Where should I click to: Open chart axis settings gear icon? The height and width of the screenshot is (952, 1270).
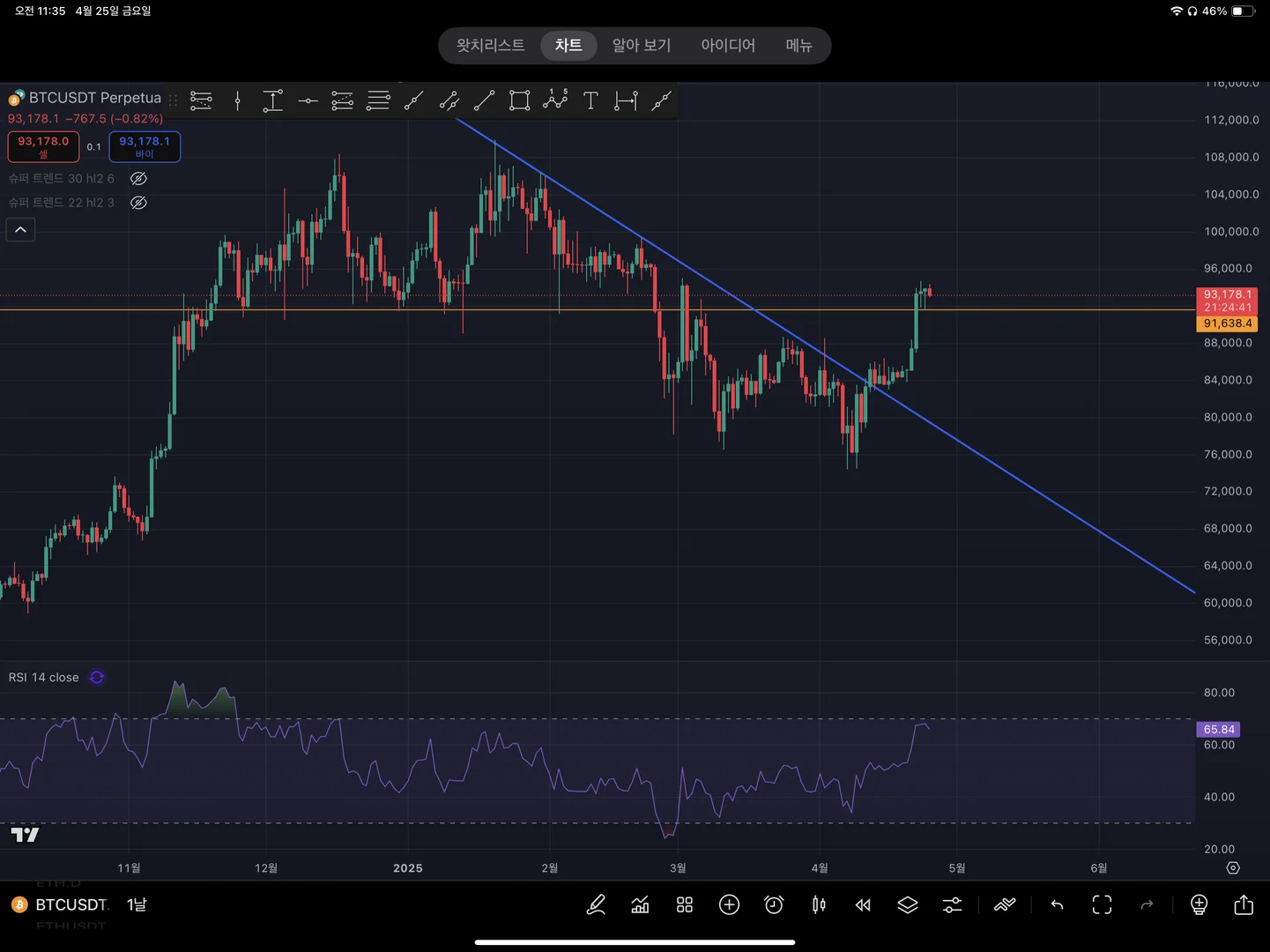point(1233,868)
